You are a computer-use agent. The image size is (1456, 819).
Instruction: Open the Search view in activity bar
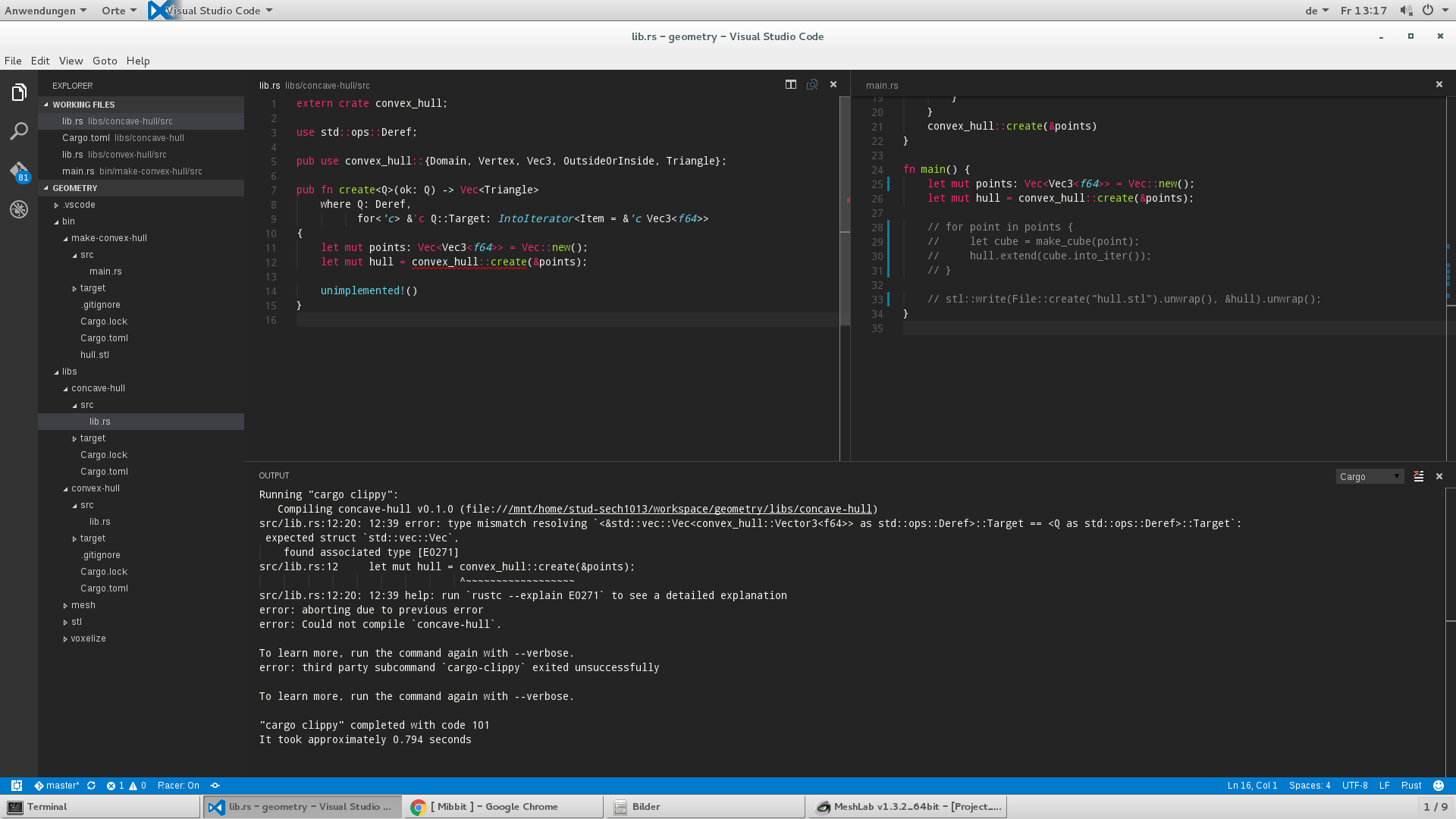[x=19, y=131]
